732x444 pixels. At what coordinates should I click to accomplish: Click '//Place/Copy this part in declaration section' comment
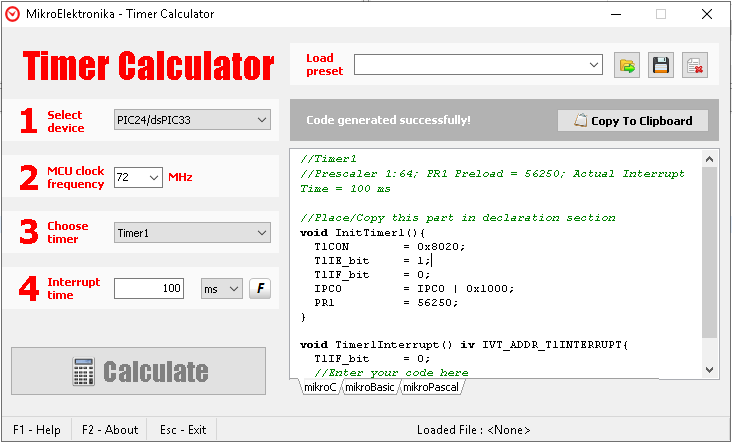pyautogui.click(x=458, y=218)
